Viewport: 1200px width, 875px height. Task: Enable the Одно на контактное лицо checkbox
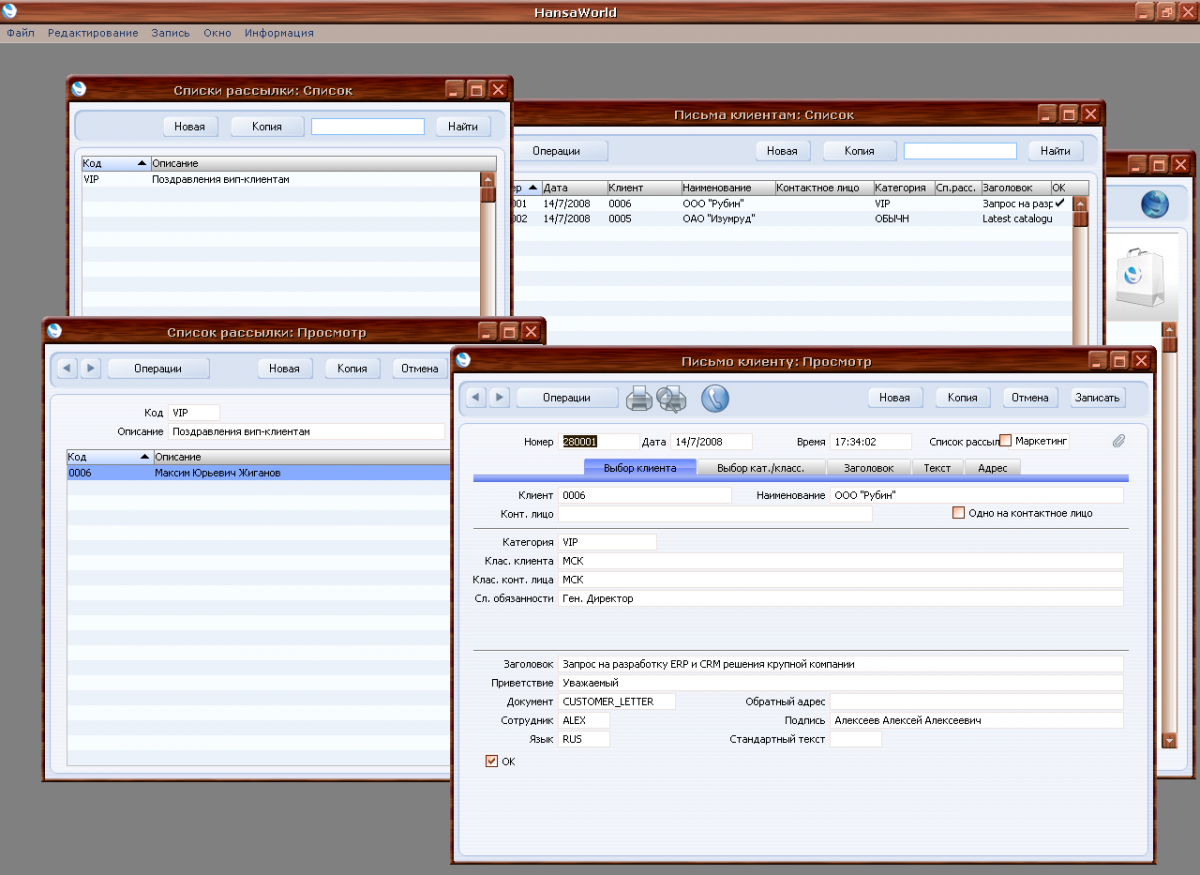tap(958, 513)
